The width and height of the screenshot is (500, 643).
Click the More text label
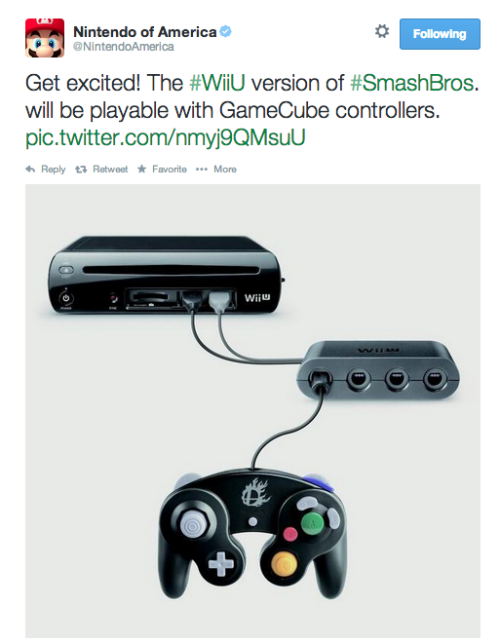click(x=225, y=169)
